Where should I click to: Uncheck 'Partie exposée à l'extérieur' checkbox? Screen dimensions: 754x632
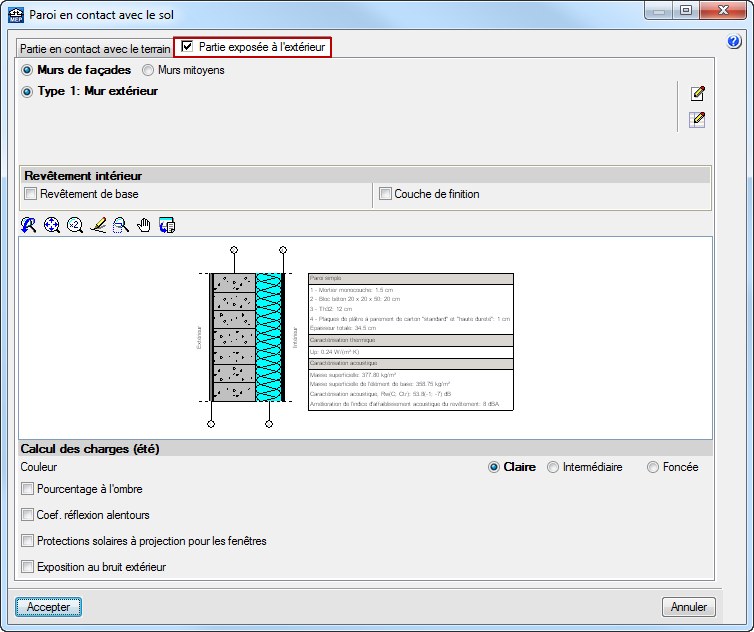point(187,47)
